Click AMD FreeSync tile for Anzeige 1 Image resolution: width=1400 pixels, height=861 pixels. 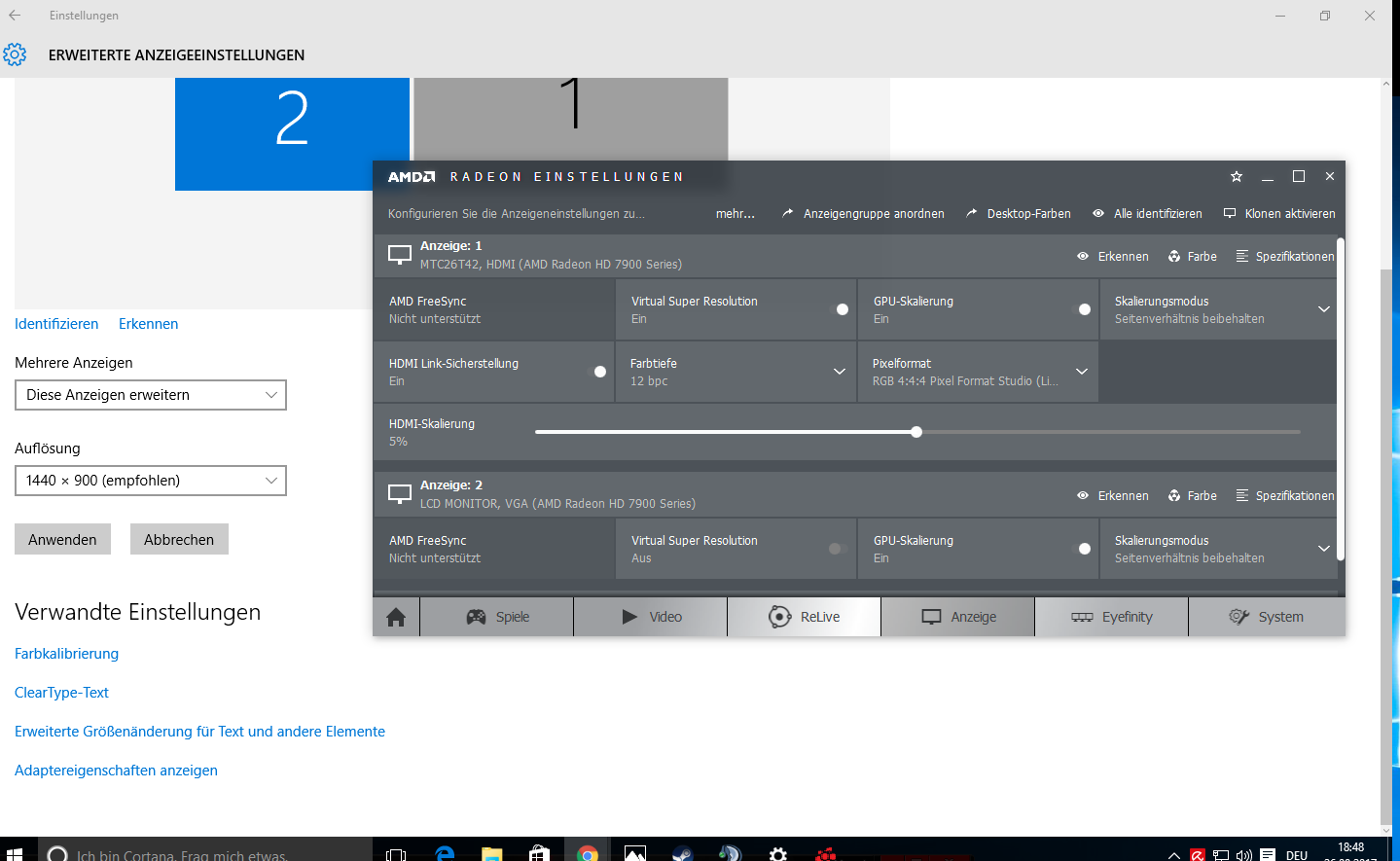click(x=494, y=309)
